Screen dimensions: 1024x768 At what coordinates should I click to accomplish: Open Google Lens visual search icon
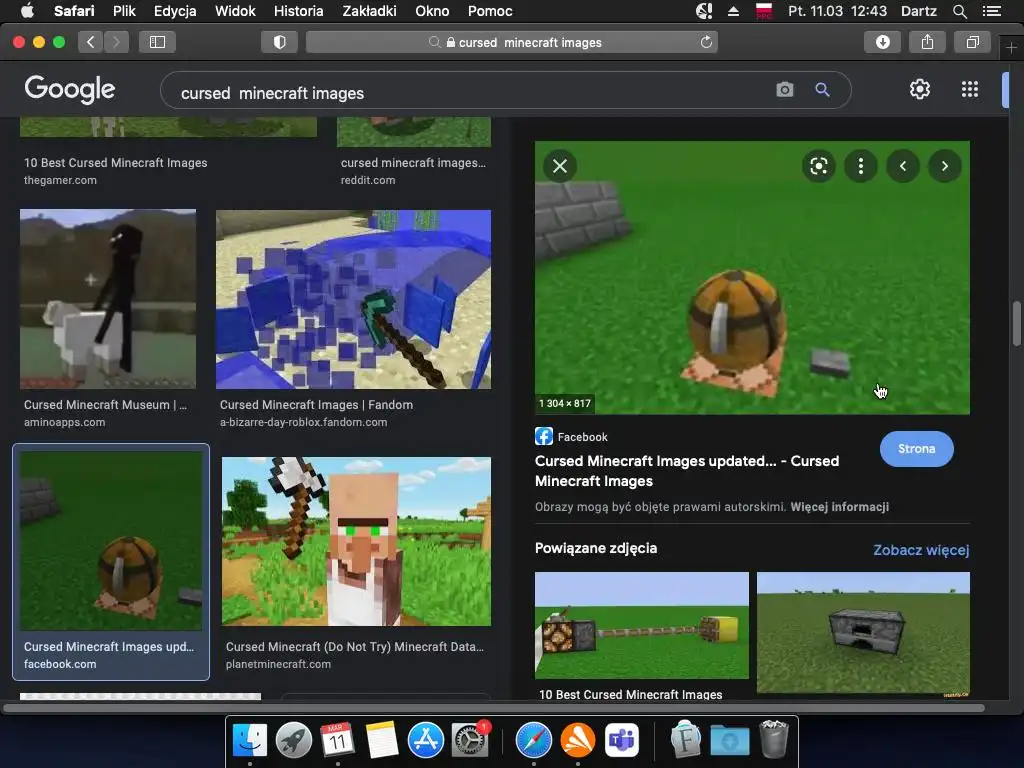(x=818, y=166)
